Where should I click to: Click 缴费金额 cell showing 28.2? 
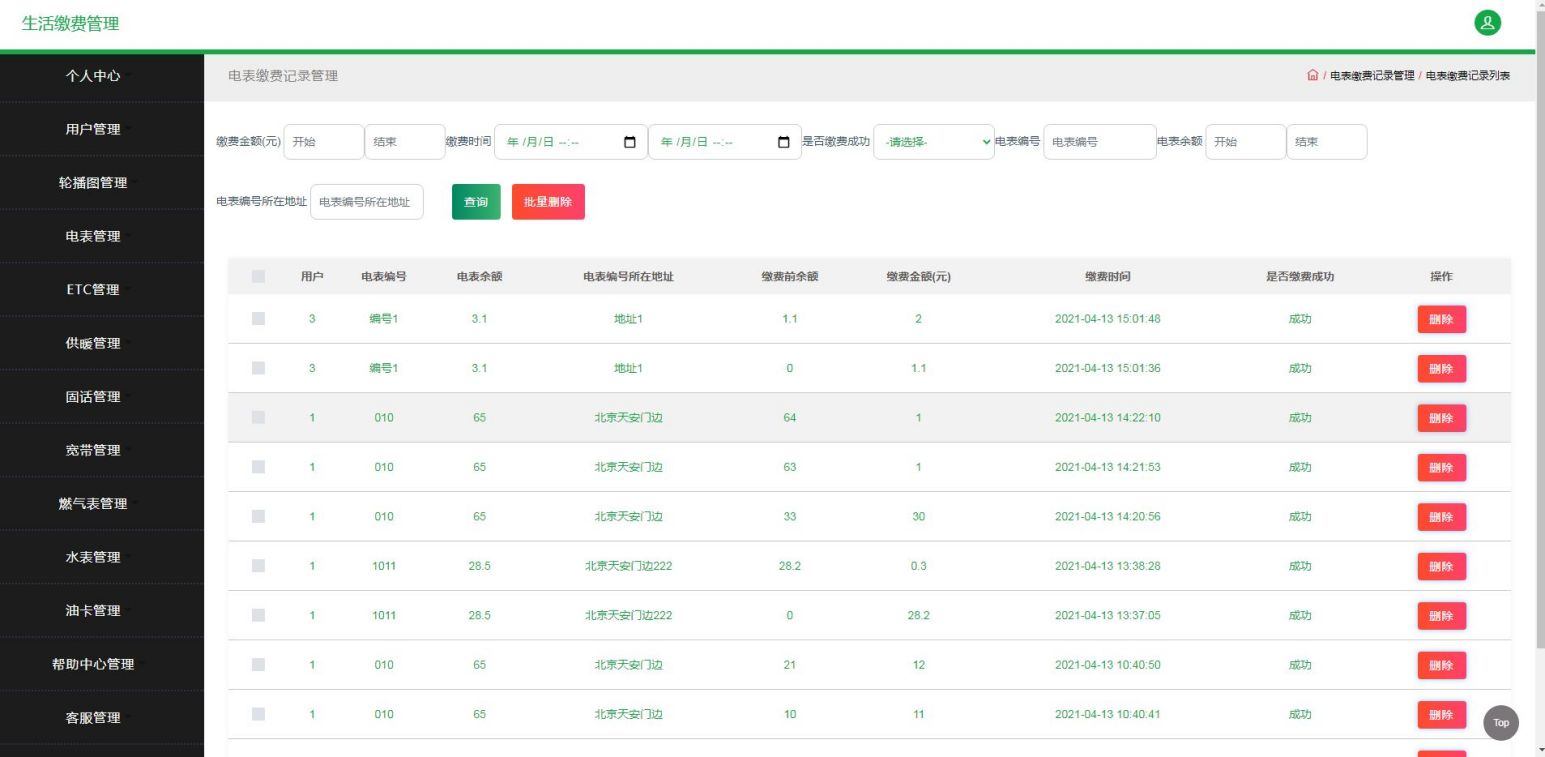(918, 615)
